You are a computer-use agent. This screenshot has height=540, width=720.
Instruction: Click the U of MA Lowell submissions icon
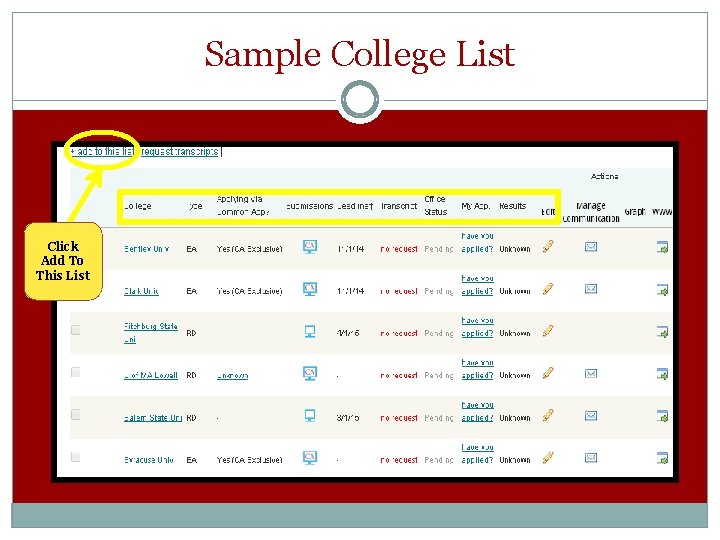pyautogui.click(x=310, y=373)
